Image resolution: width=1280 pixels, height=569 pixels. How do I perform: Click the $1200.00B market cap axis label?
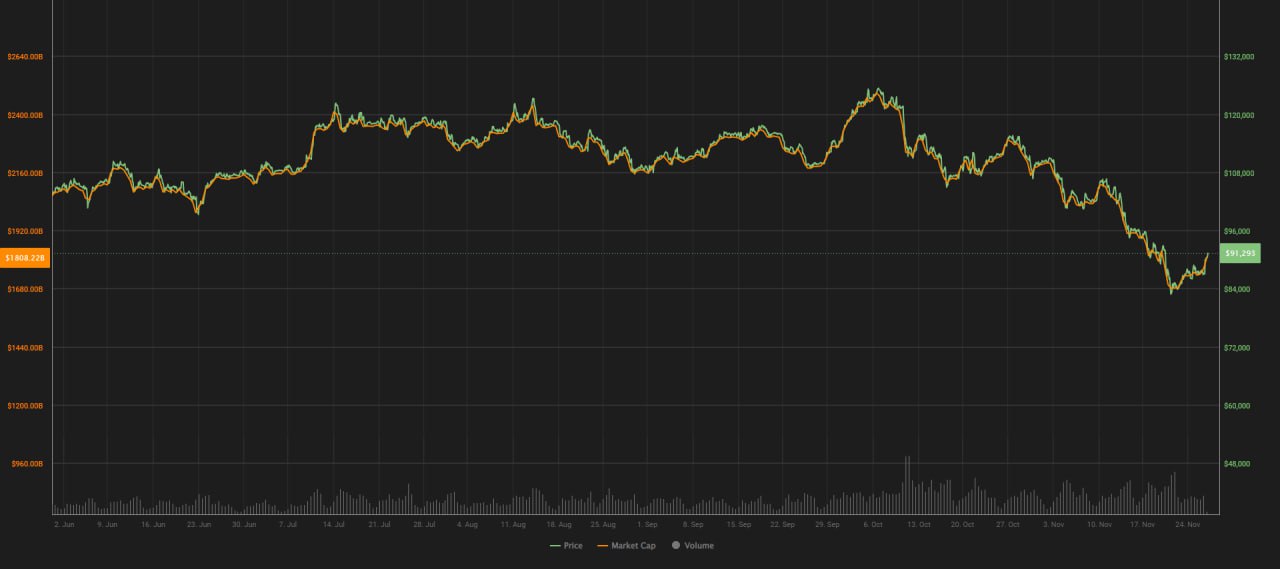pyautogui.click(x=25, y=406)
